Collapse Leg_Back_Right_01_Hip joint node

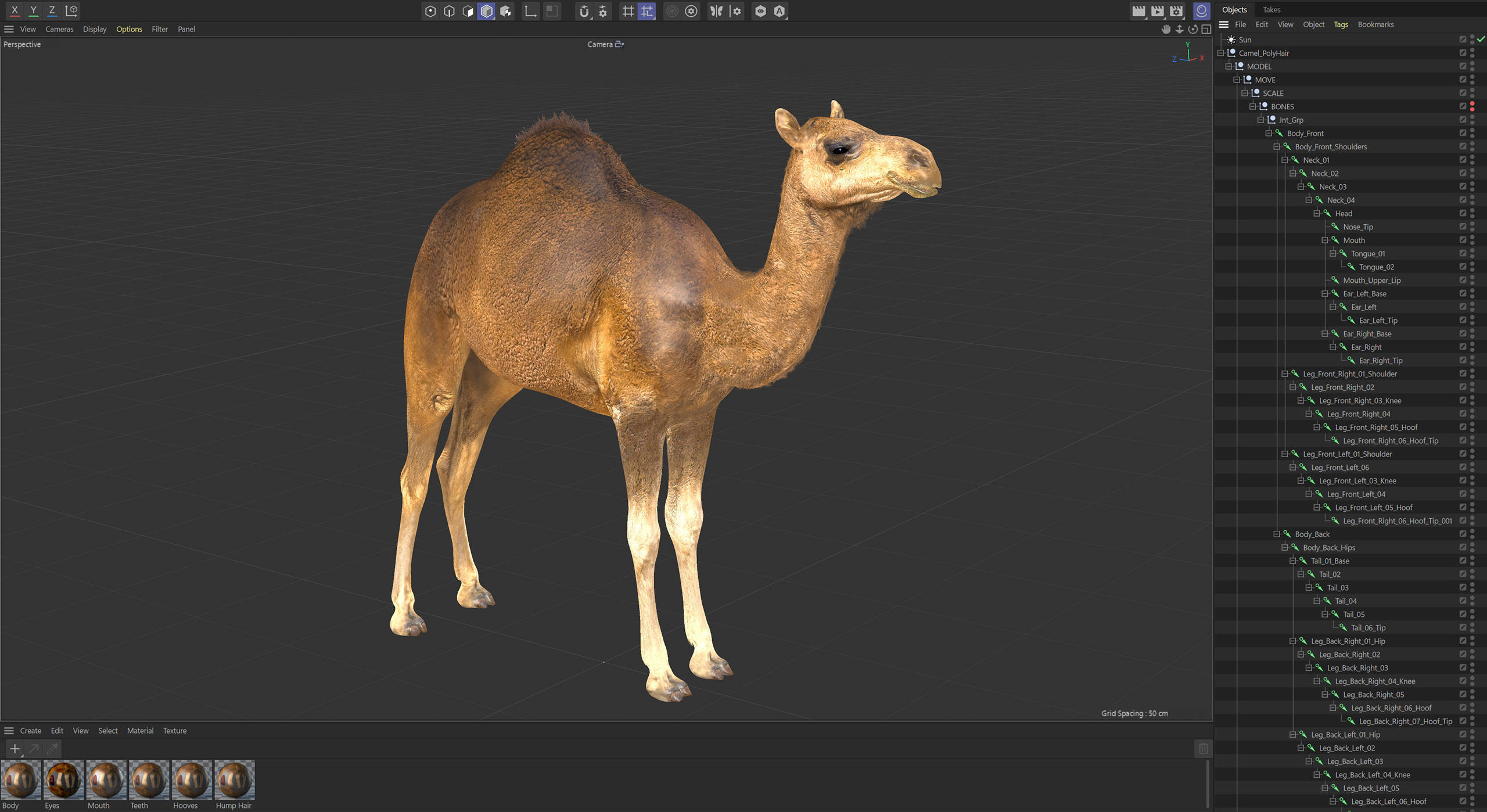[1293, 641]
